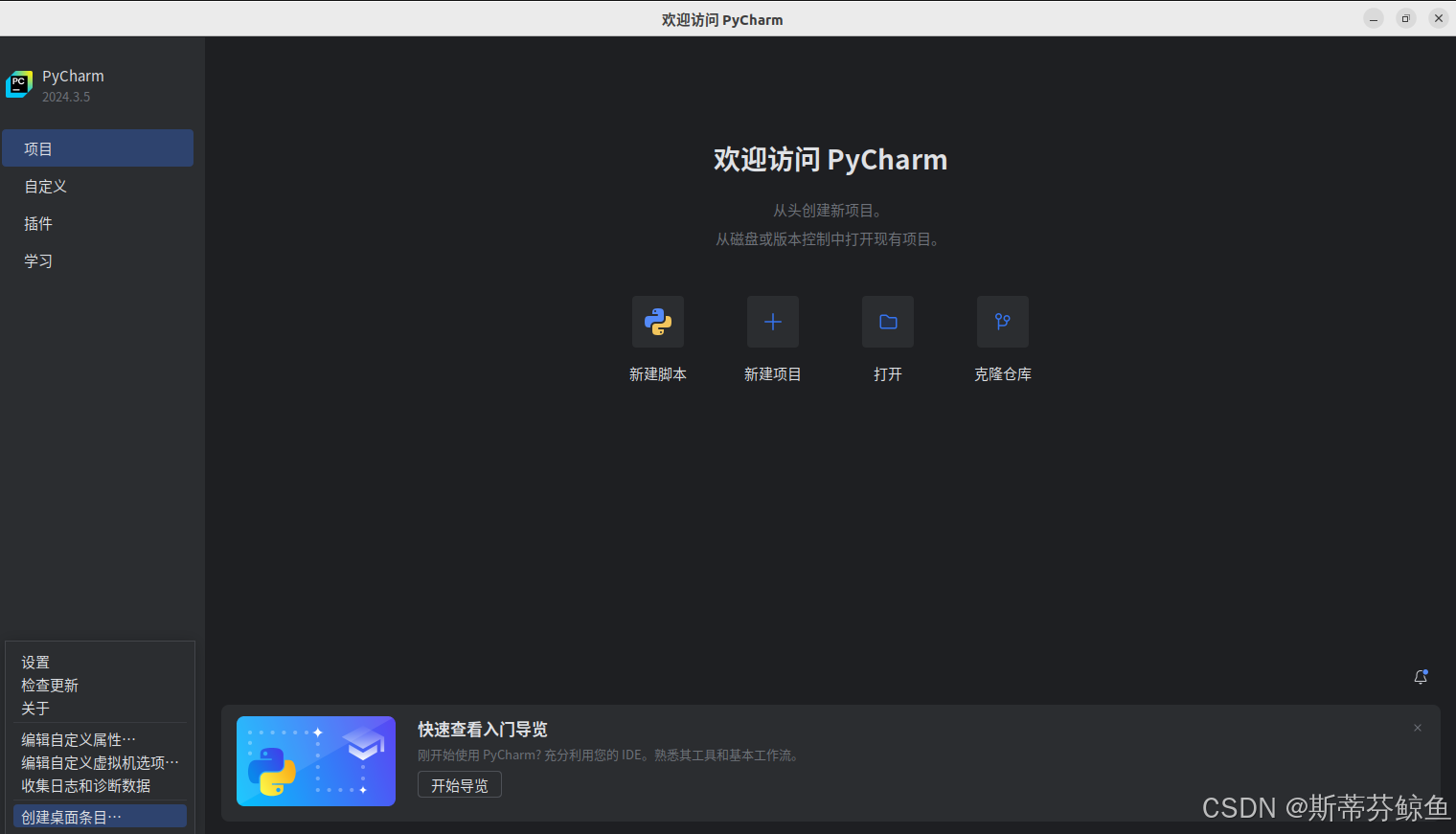The image size is (1456, 834).
Task: Click 收集日志和诊断数据
Action: click(x=86, y=785)
